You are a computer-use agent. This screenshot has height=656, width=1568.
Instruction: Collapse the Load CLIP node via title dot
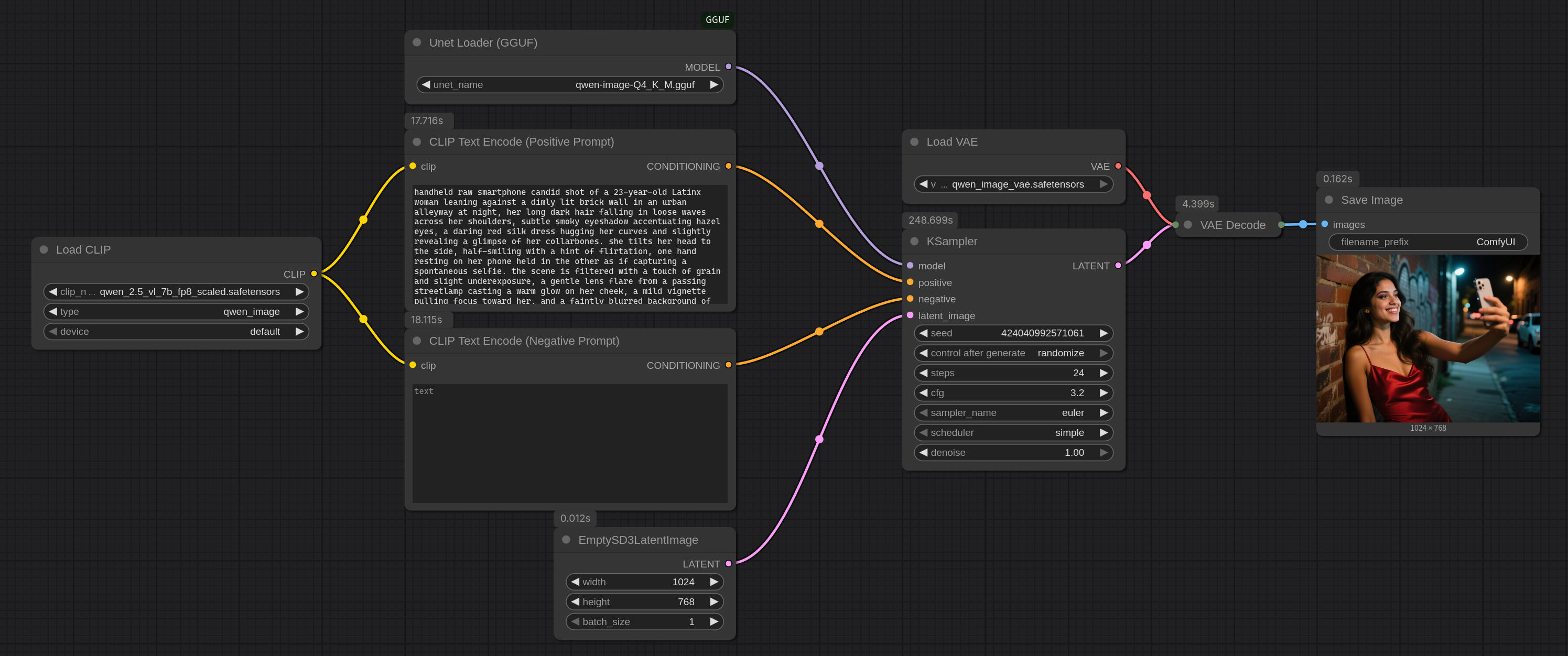point(44,249)
